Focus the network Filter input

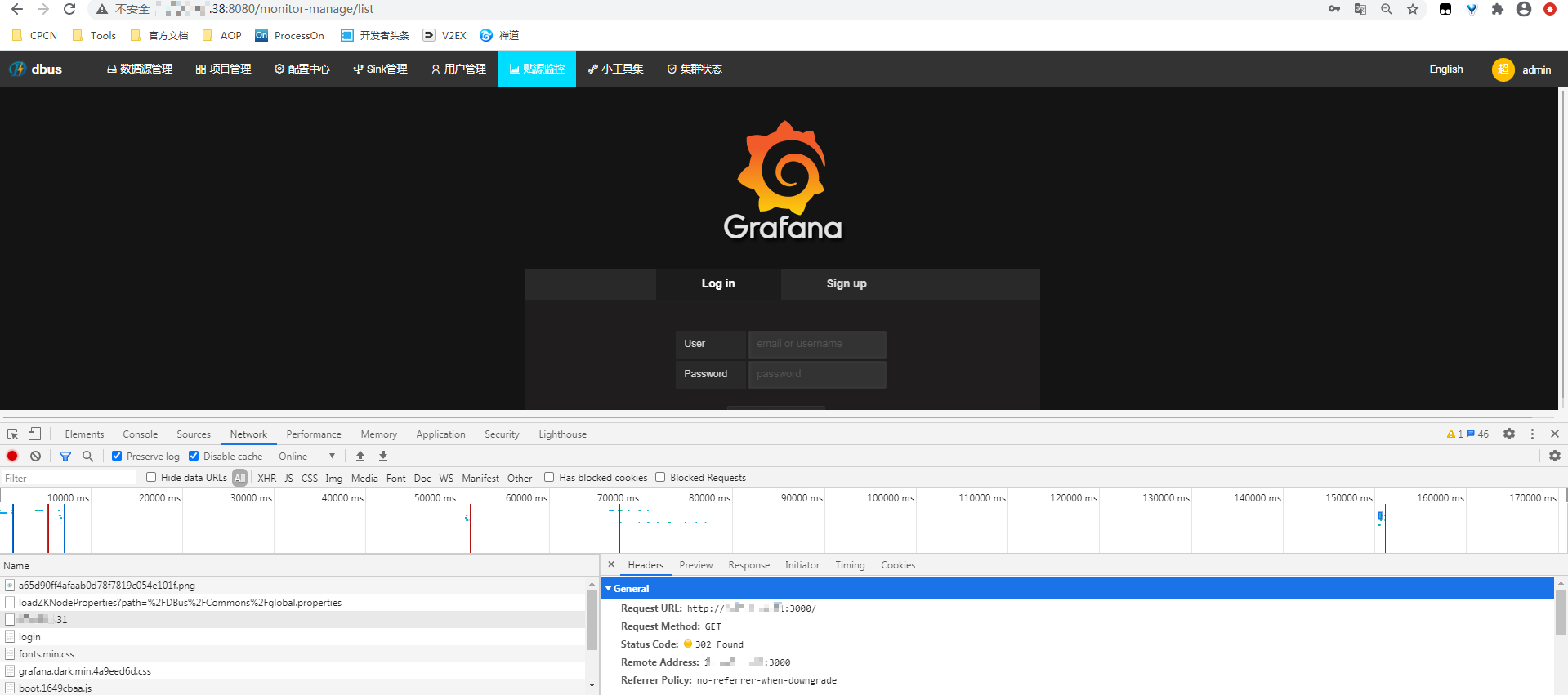[69, 478]
